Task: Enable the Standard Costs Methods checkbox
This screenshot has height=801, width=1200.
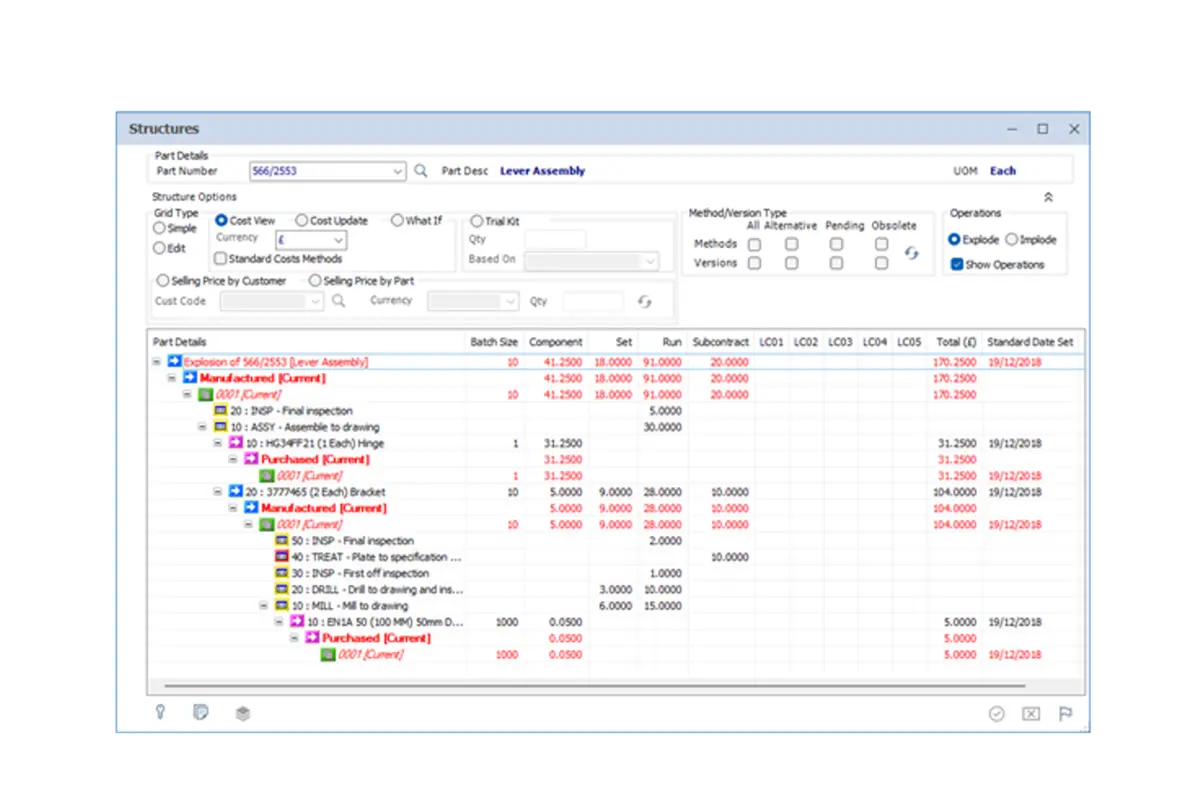Action: tap(220, 259)
